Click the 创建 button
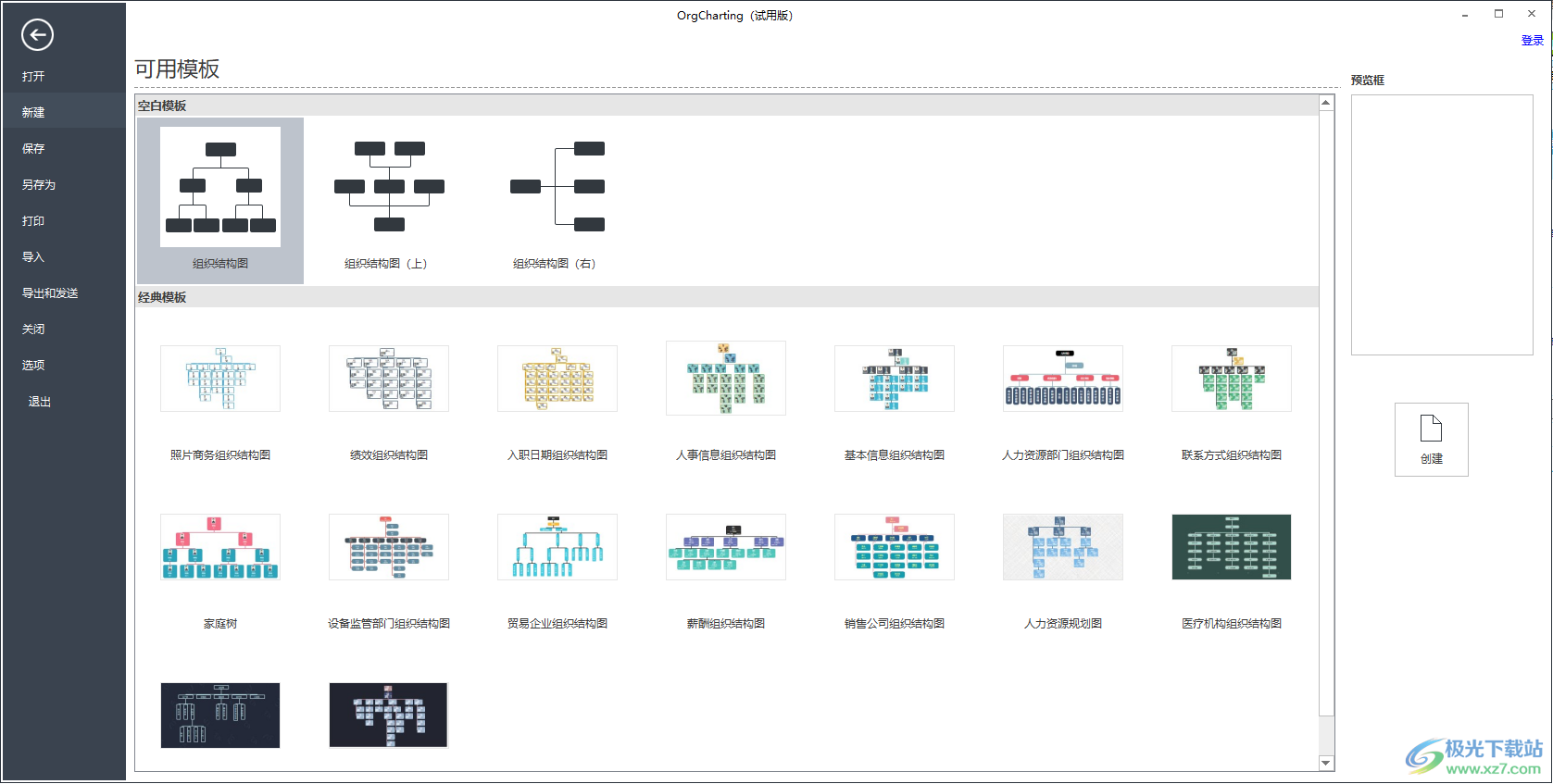Viewport: 1553px width, 784px height. [x=1432, y=440]
